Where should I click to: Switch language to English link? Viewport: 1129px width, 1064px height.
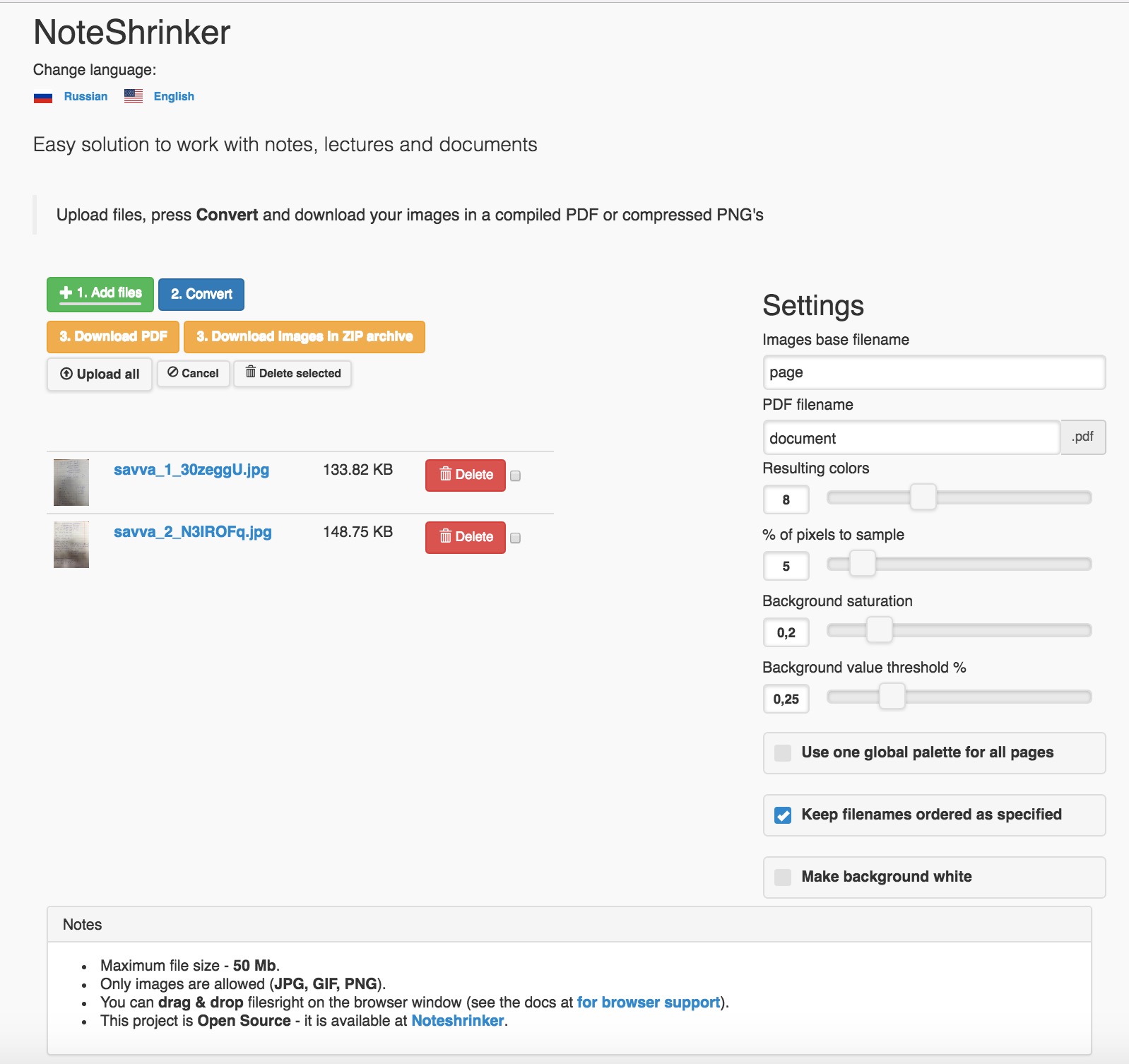174,97
